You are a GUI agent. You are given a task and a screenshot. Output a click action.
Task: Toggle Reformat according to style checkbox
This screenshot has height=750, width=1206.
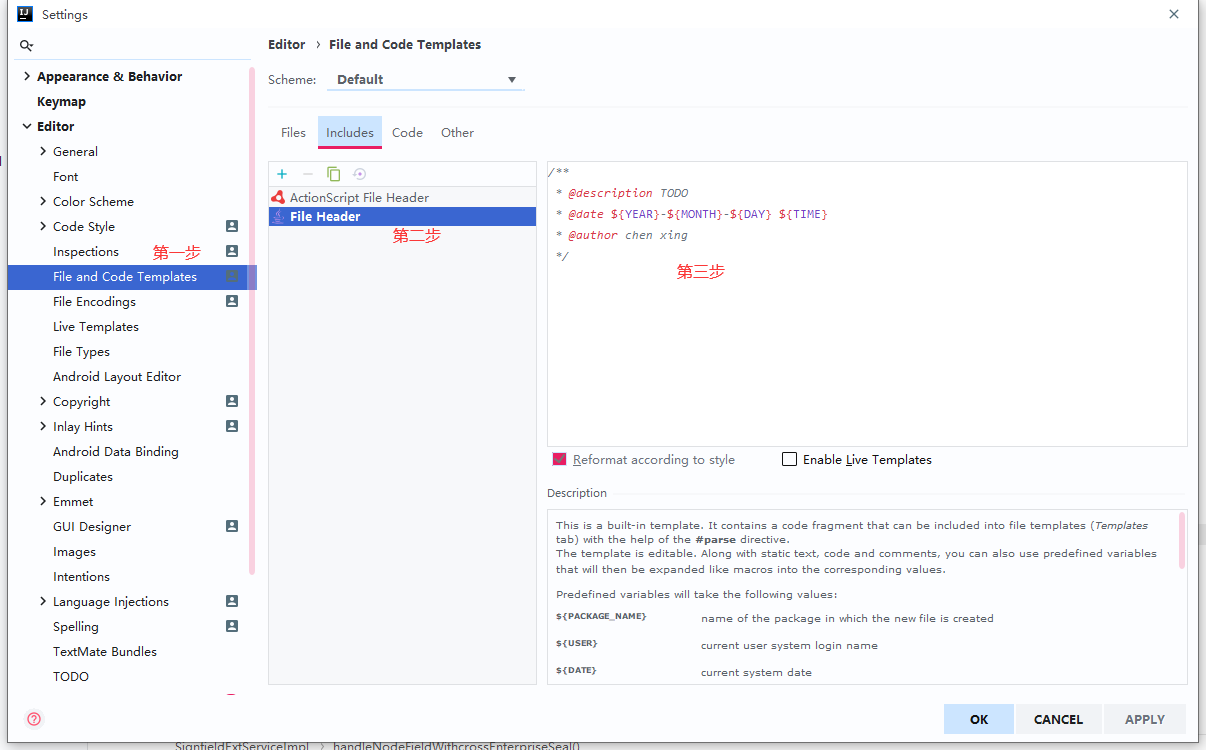pos(560,459)
